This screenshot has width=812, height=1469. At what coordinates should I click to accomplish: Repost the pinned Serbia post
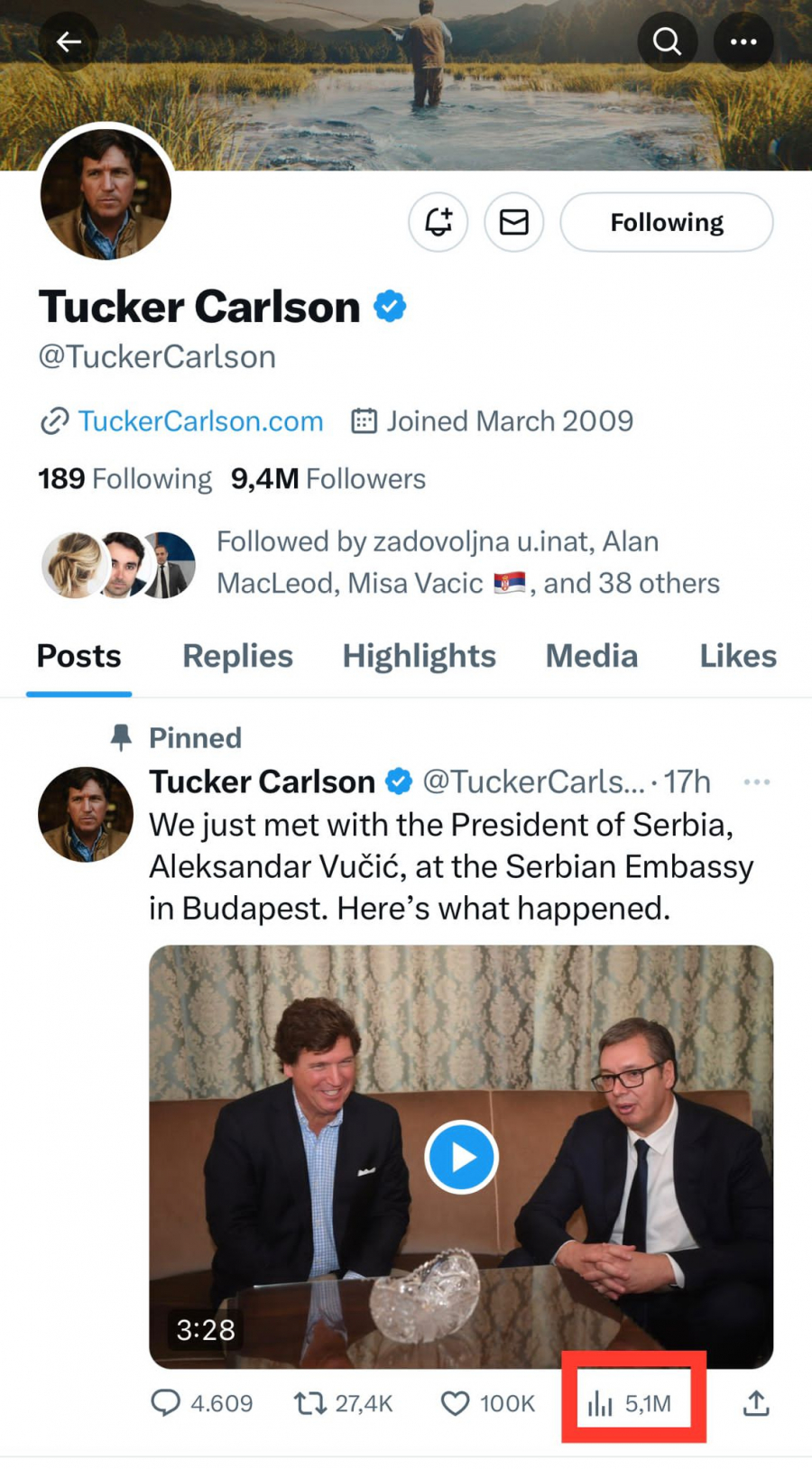click(x=310, y=1403)
